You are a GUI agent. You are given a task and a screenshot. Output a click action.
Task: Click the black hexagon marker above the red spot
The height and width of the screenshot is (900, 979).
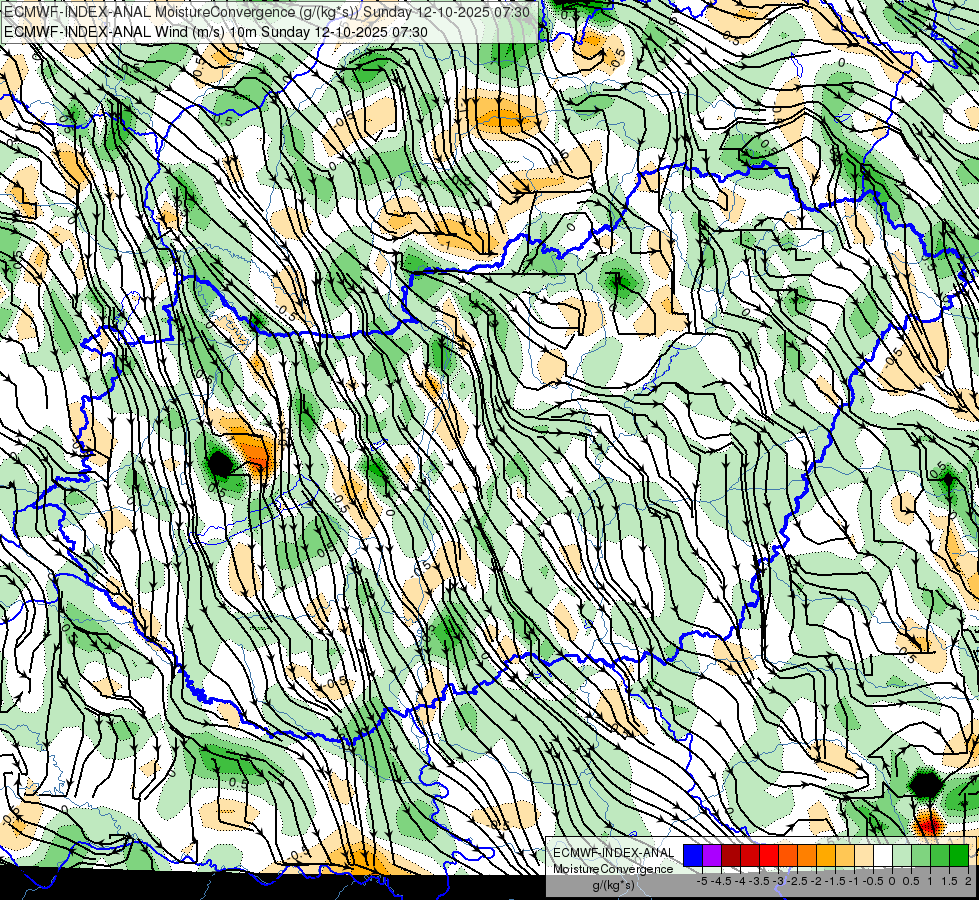tap(926, 784)
